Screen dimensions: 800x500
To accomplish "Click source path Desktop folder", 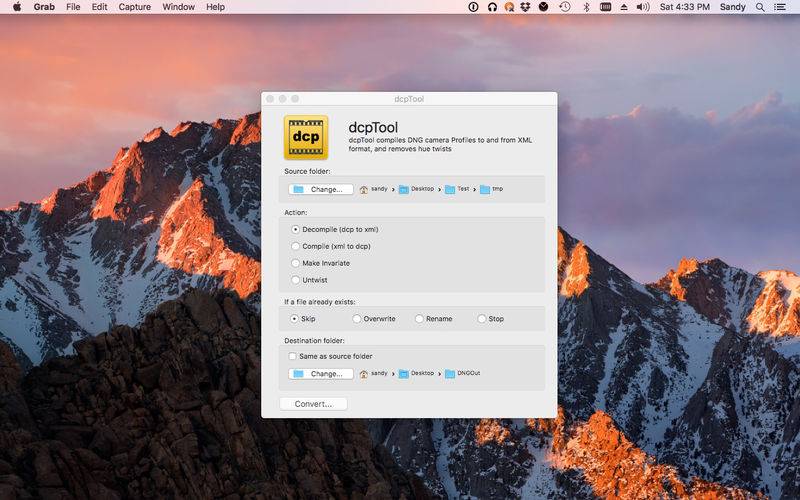I will tap(417, 189).
